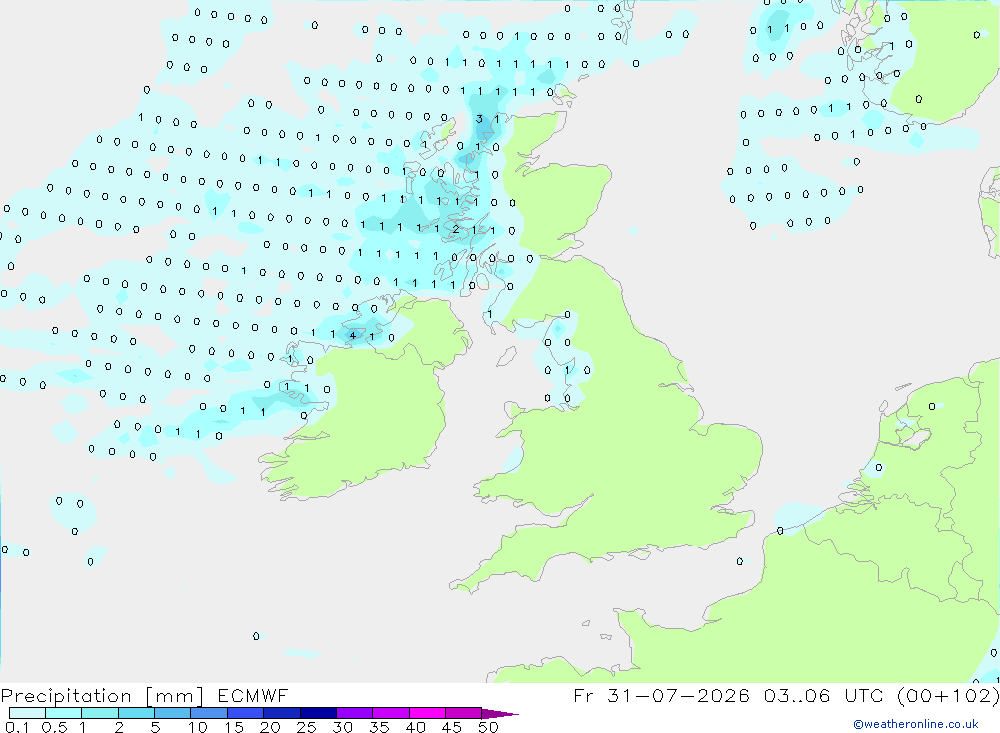The height and width of the screenshot is (733, 1000).
Task: Click the 'UTC' label
Action: click(x=864, y=695)
